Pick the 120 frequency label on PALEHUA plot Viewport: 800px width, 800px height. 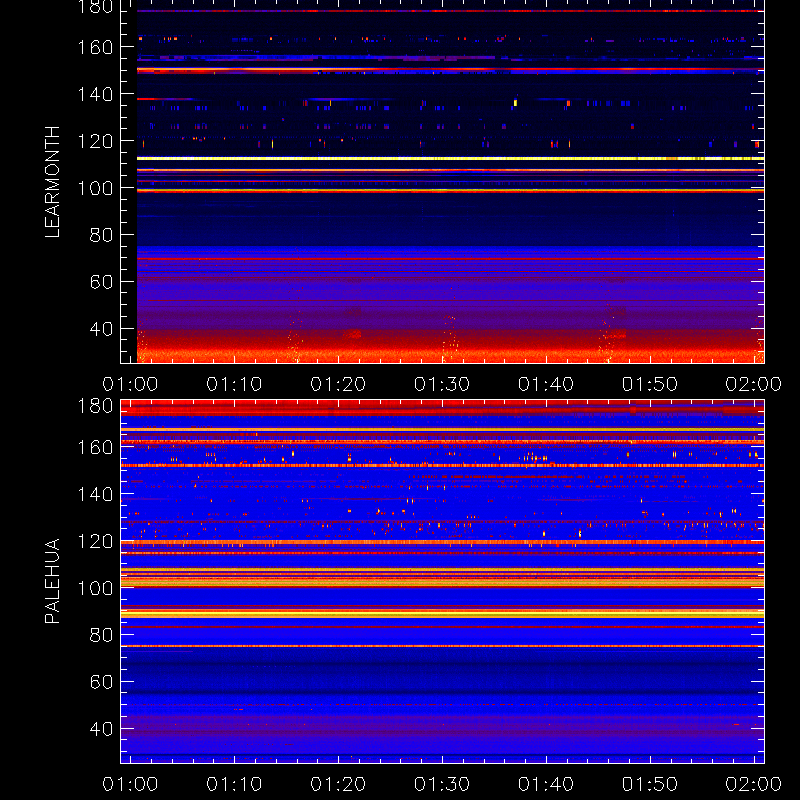tap(95, 541)
